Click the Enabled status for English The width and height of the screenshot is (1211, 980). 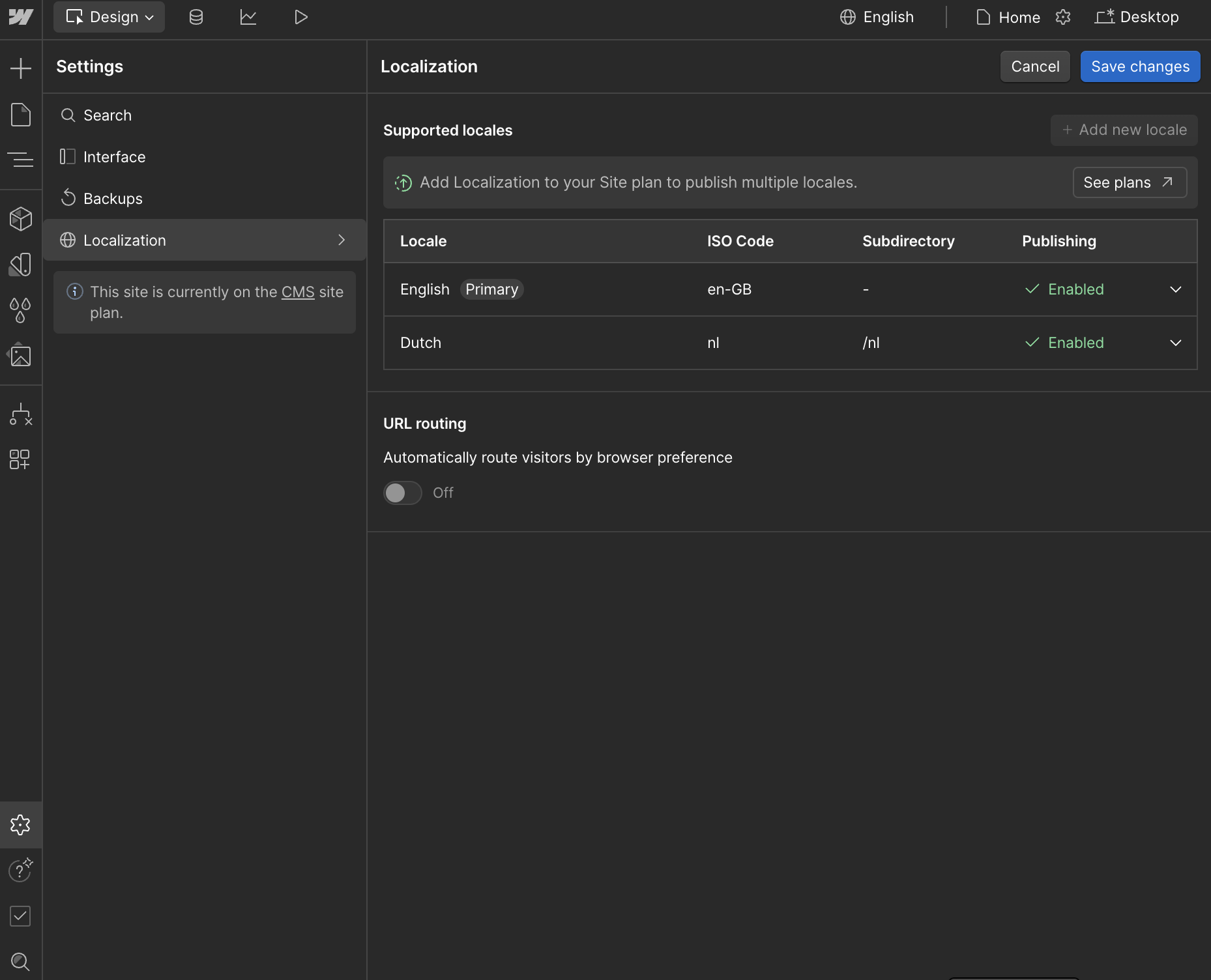[1064, 289]
